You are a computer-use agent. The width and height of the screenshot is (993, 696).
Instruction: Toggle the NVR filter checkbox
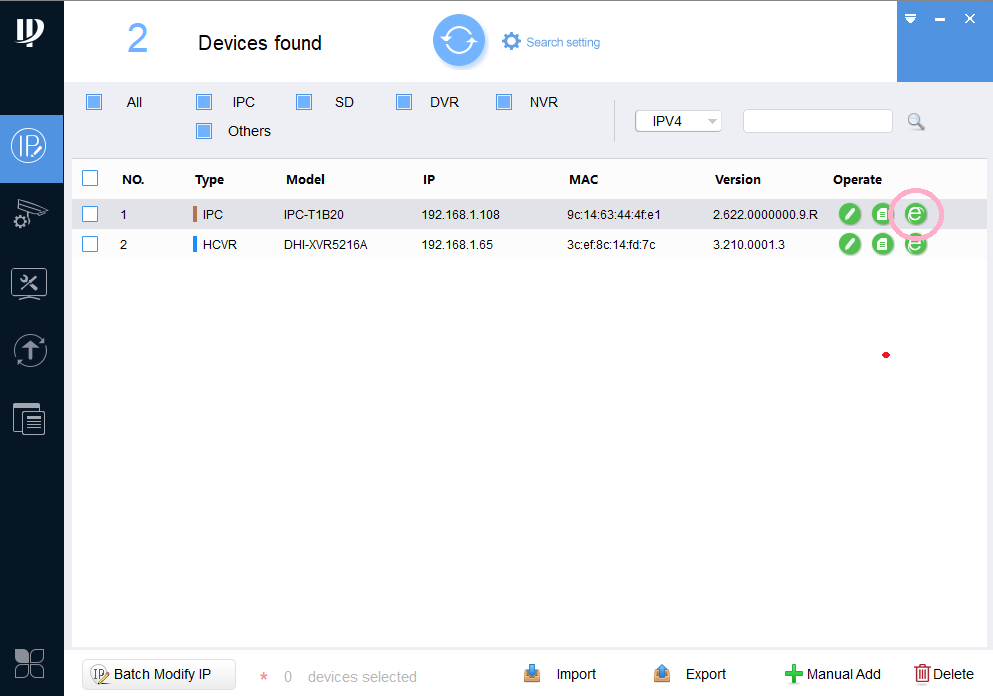pyautogui.click(x=504, y=102)
